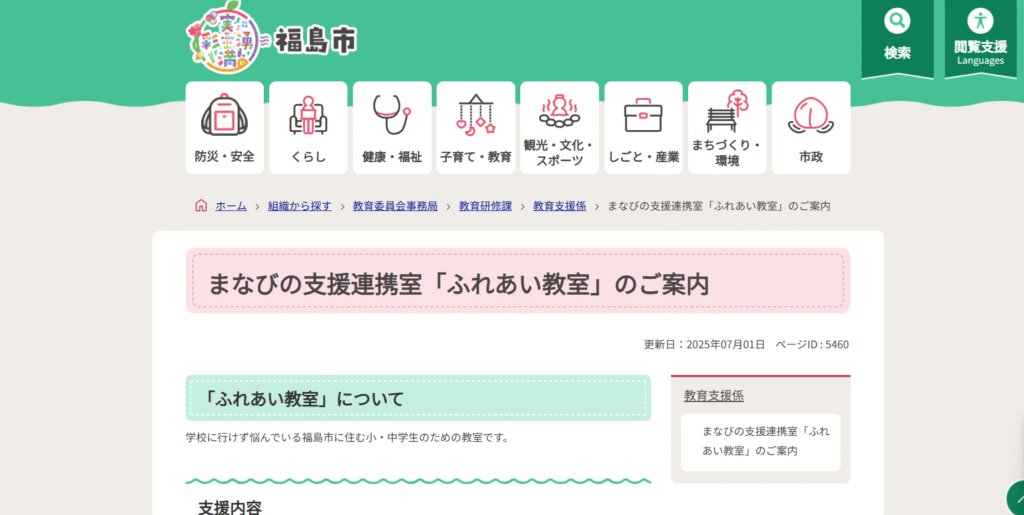The height and width of the screenshot is (515, 1024).
Task: Click the bench and tree icon for まちづくり・環境
Action: 727,111
